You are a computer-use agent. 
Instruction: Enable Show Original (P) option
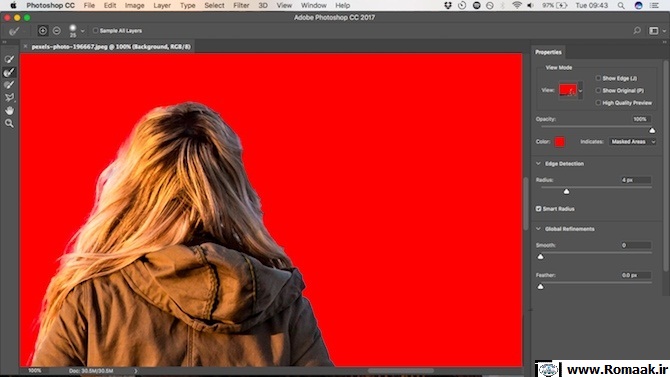coord(598,91)
